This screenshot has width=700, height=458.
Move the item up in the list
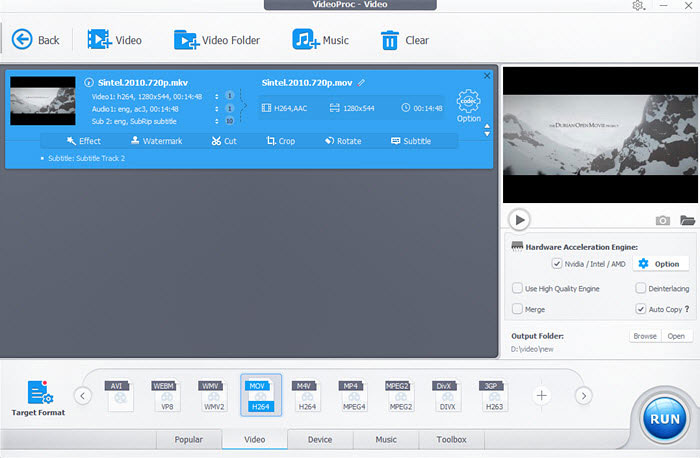coord(487,126)
